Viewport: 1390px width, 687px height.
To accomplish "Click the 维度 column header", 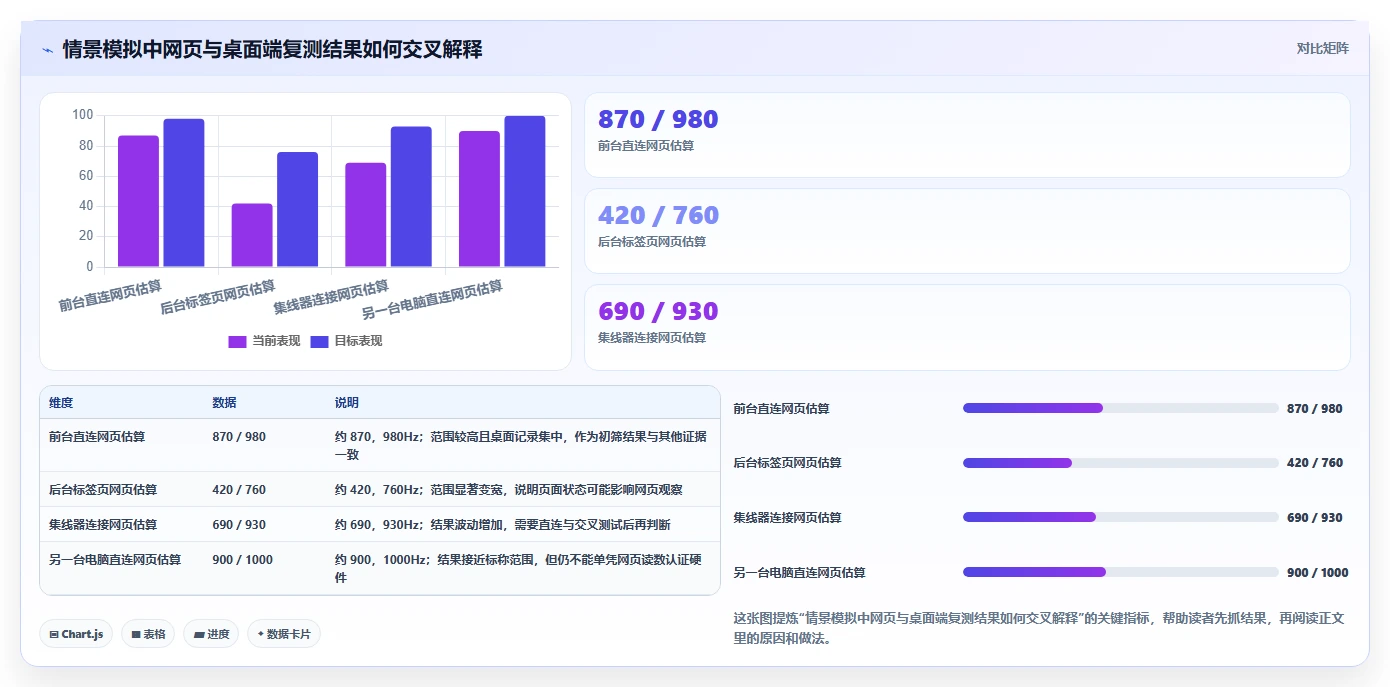I will tap(61, 403).
